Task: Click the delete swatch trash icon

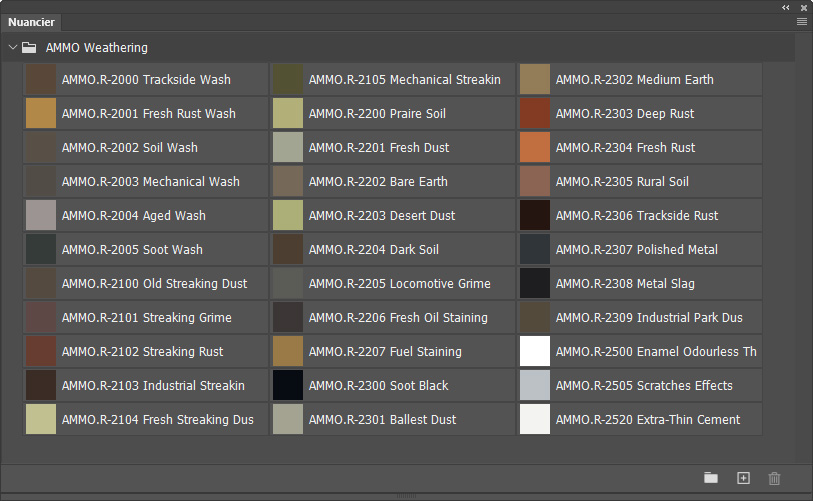Action: tap(774, 478)
